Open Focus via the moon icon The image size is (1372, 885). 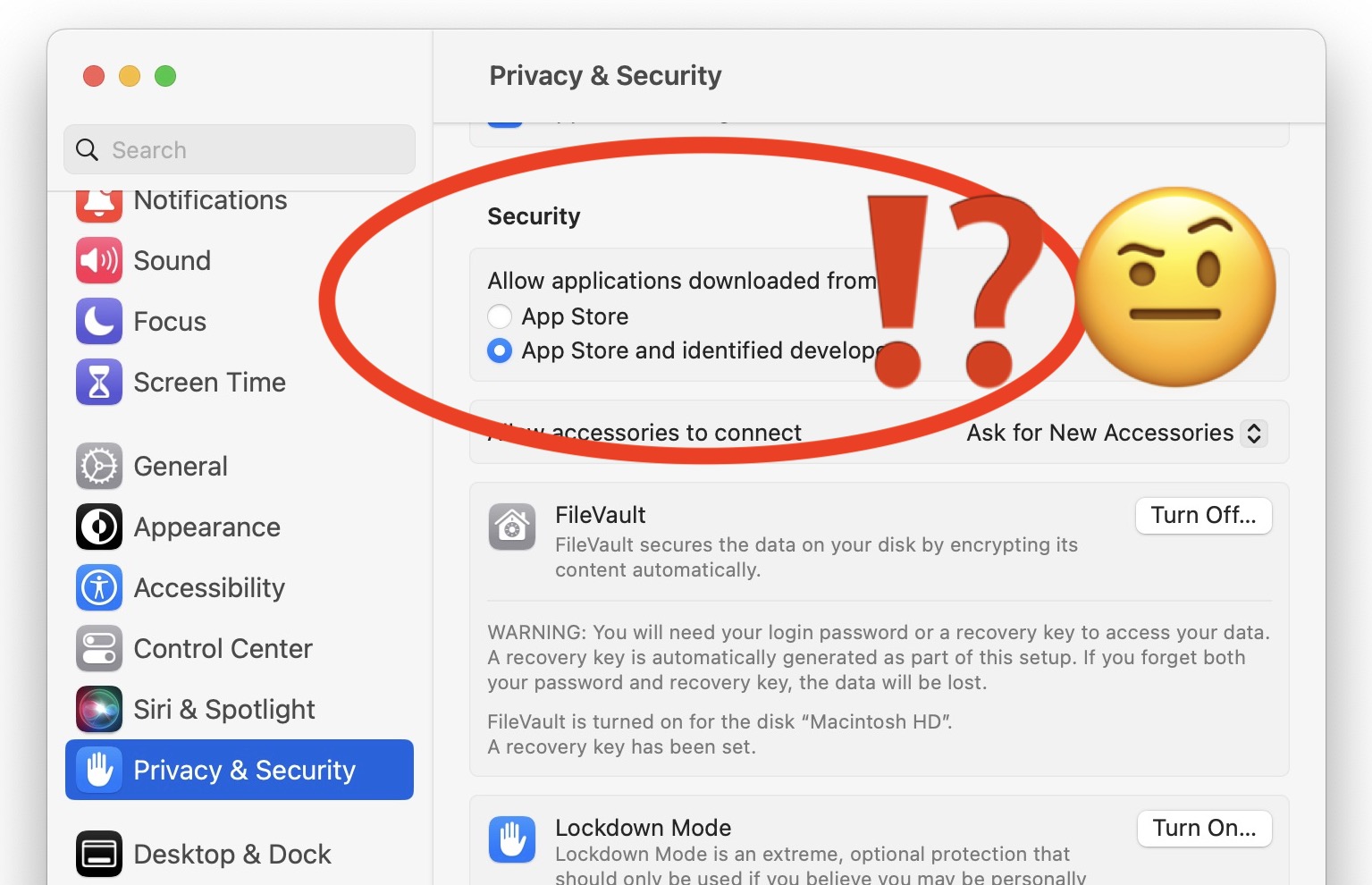pos(99,321)
